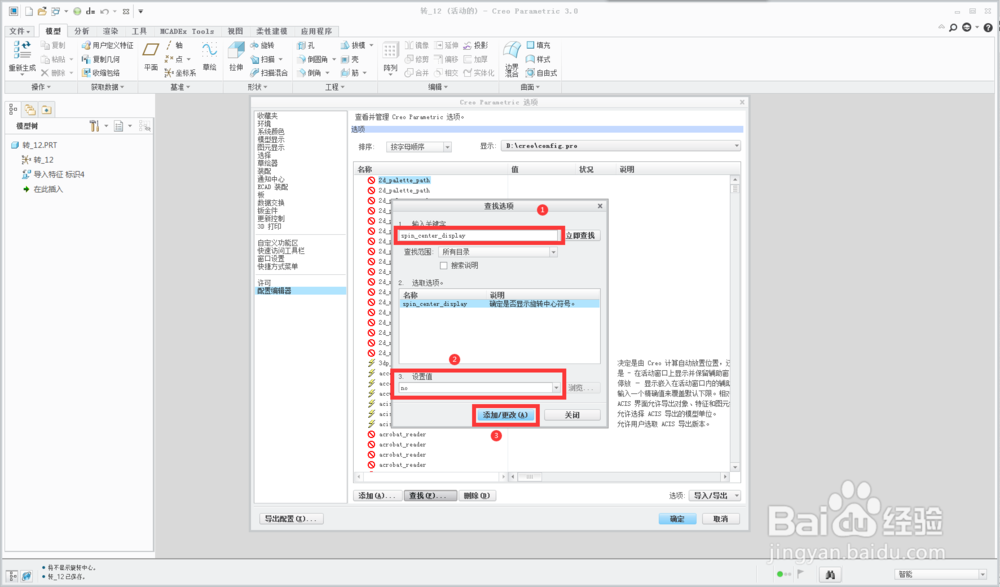Screen dimensions: 1000x587
Task: Toggle the 搜索说明 checkbox
Action: (443, 265)
